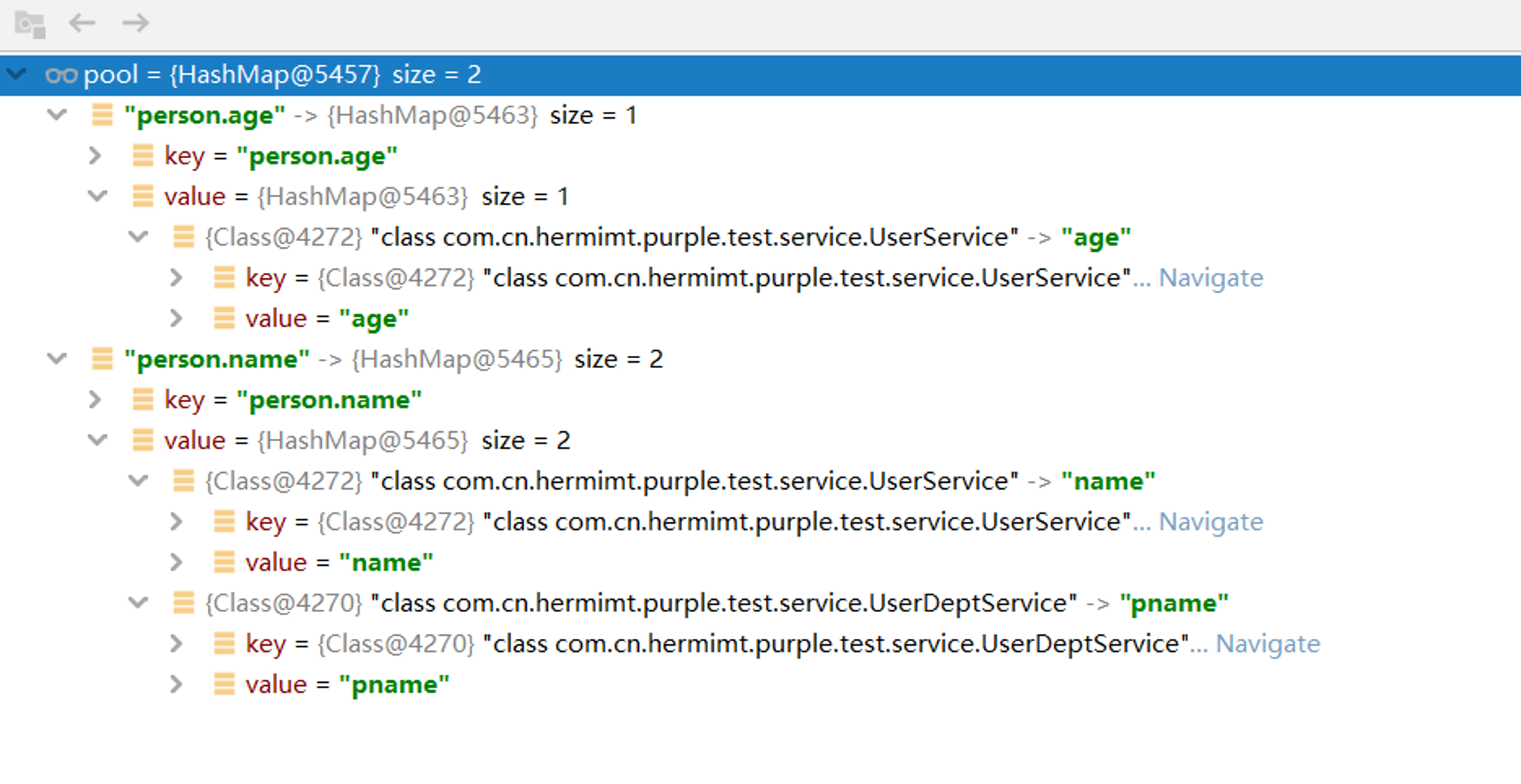This screenshot has width=1521, height=784.
Task: Expand the key = "person.age" node
Action: (95, 156)
